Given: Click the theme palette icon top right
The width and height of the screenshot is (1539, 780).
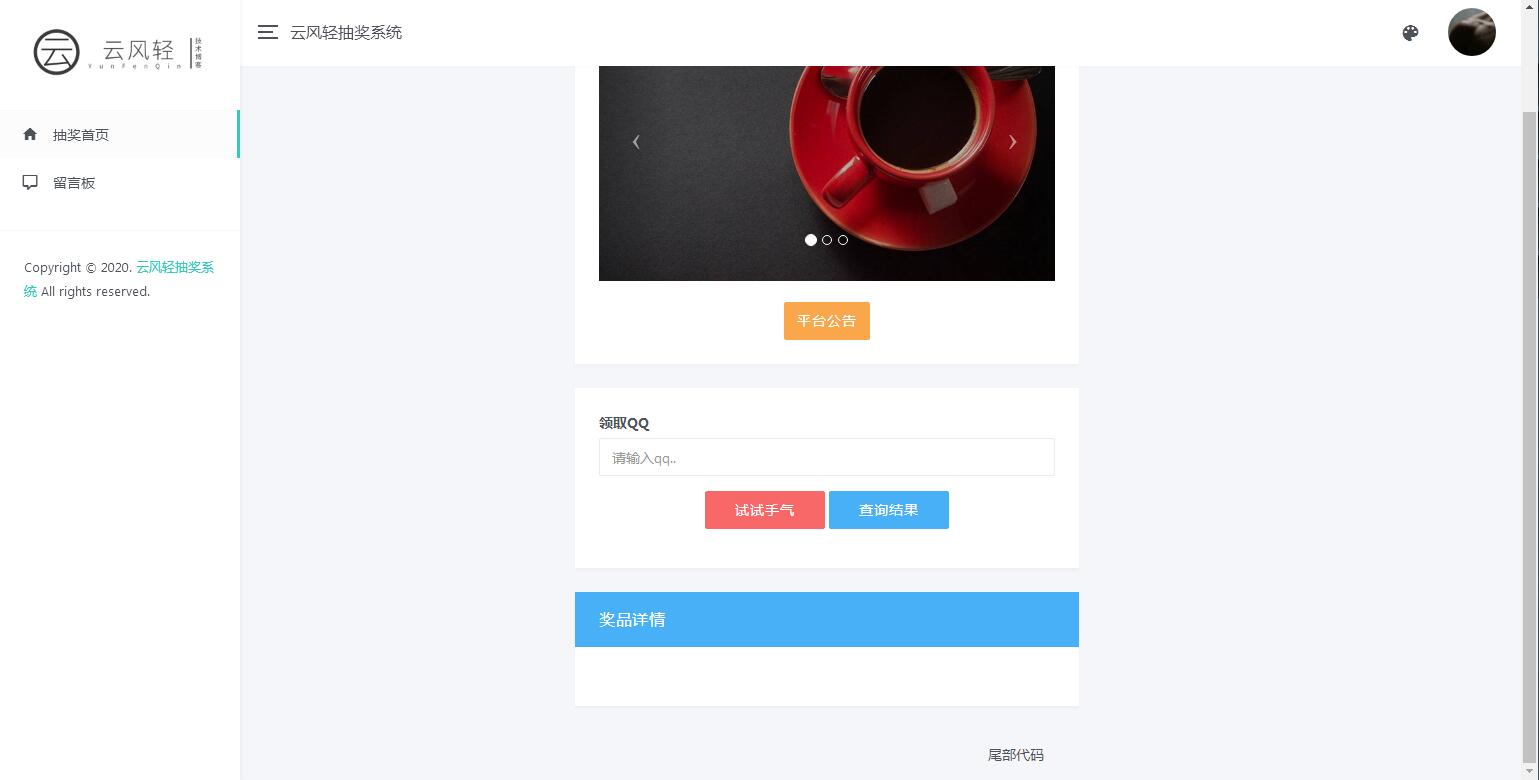Looking at the screenshot, I should 1410,32.
